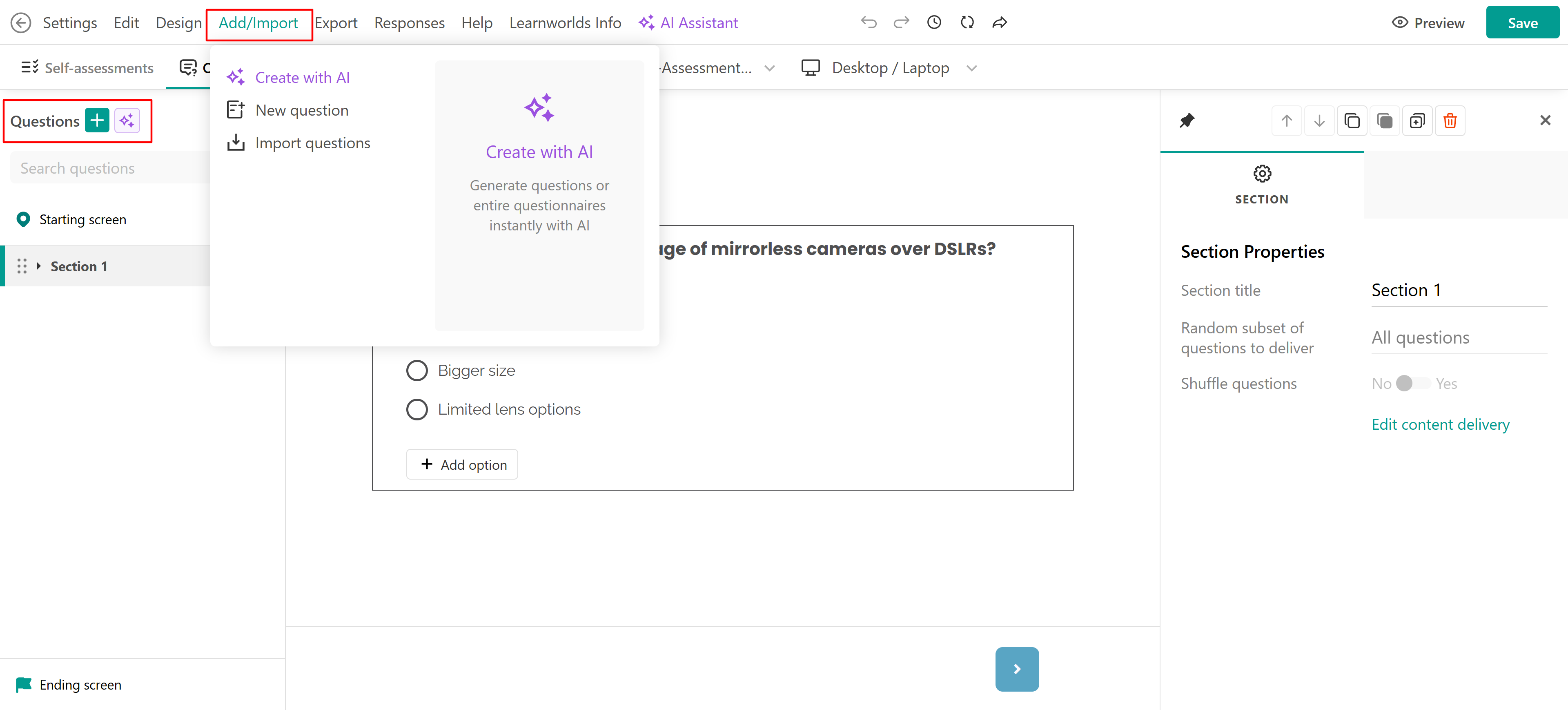1568x710 pixels.
Task: Open the Responses menu
Action: [409, 22]
